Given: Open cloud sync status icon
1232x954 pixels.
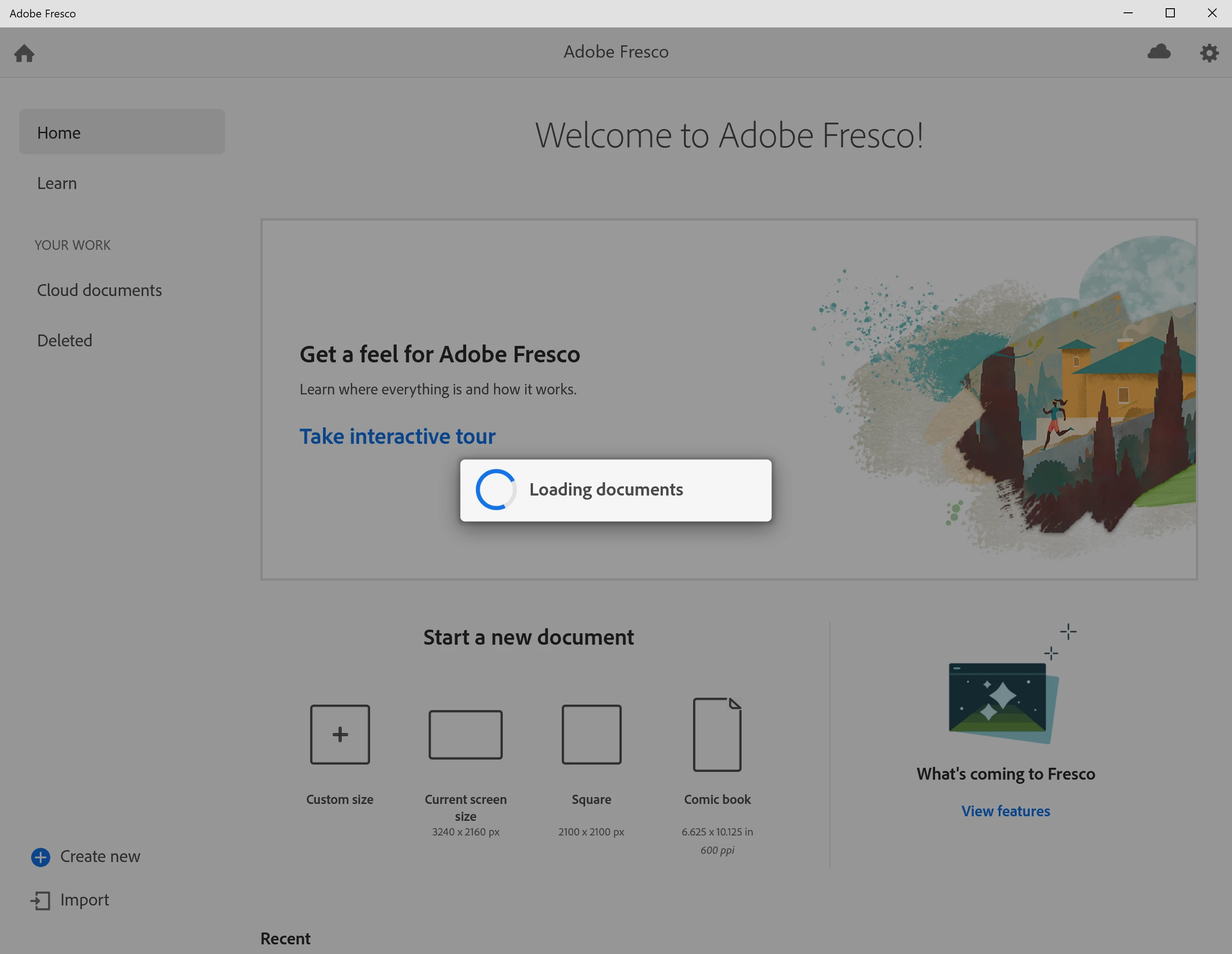Looking at the screenshot, I should click(x=1159, y=52).
